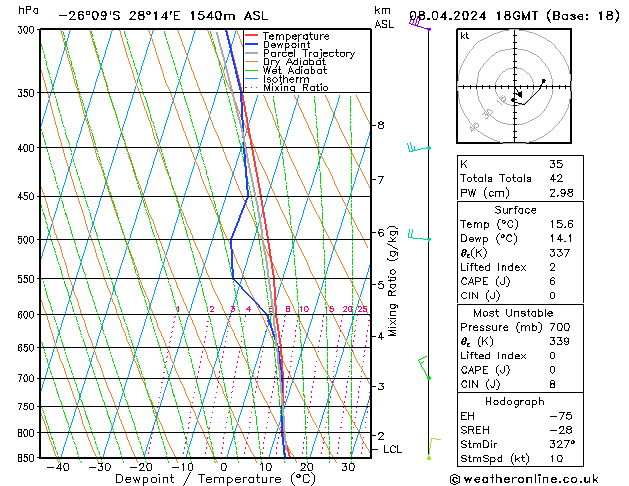Viewport: 629px width, 486px height.
Task: Click the StmSpd (kt) value 10
Action: (x=556, y=458)
